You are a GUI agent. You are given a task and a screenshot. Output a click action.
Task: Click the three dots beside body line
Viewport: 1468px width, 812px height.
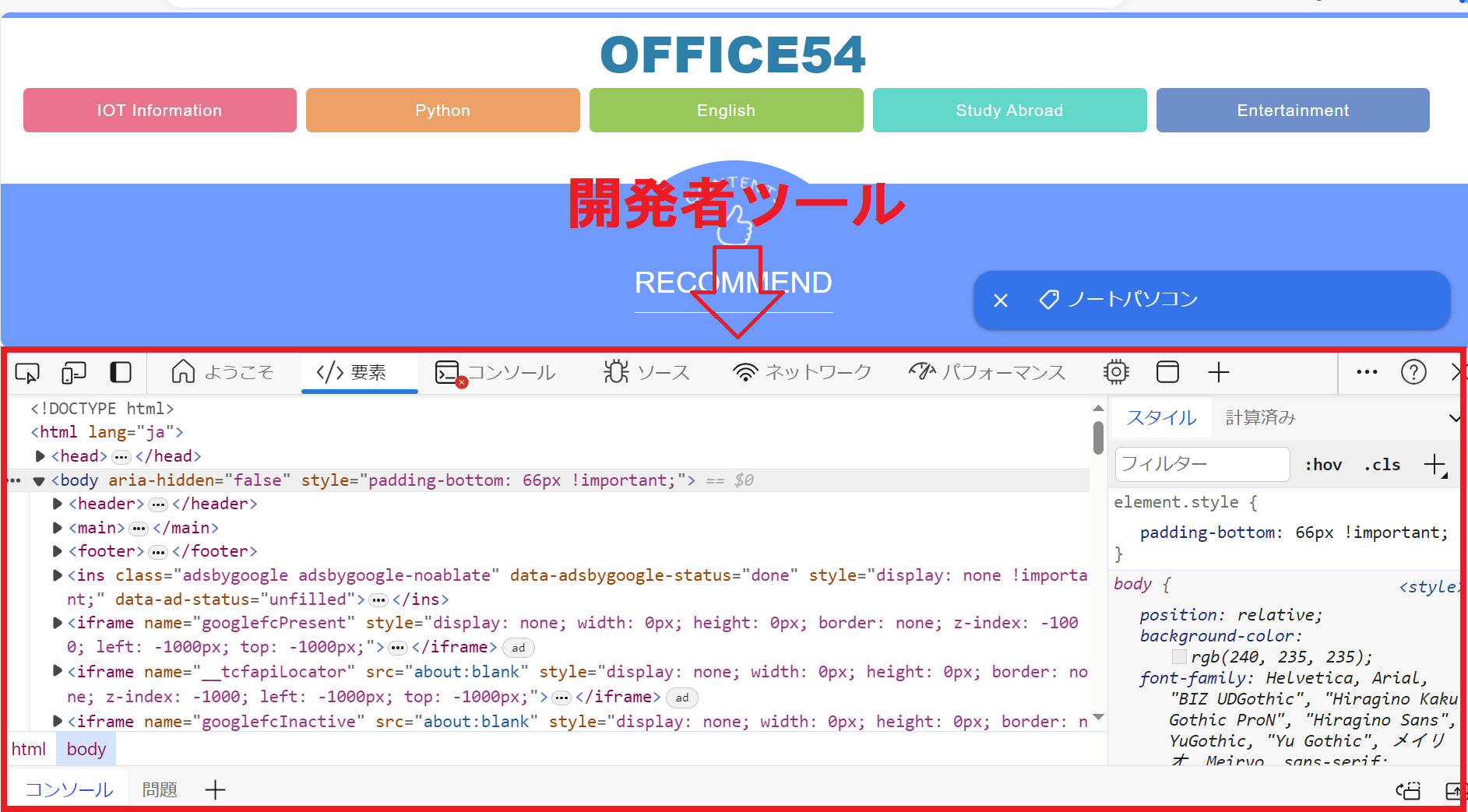point(15,480)
